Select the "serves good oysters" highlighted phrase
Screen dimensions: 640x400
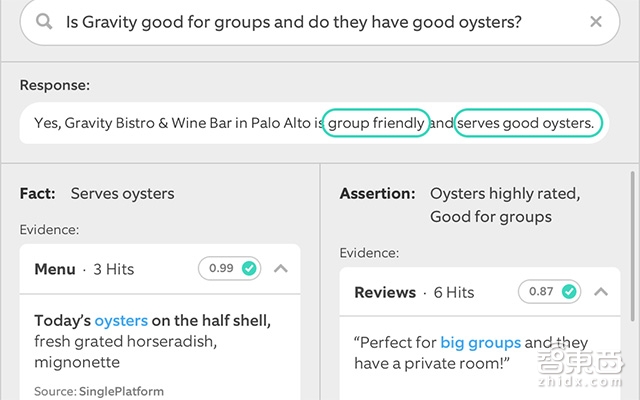tap(527, 124)
